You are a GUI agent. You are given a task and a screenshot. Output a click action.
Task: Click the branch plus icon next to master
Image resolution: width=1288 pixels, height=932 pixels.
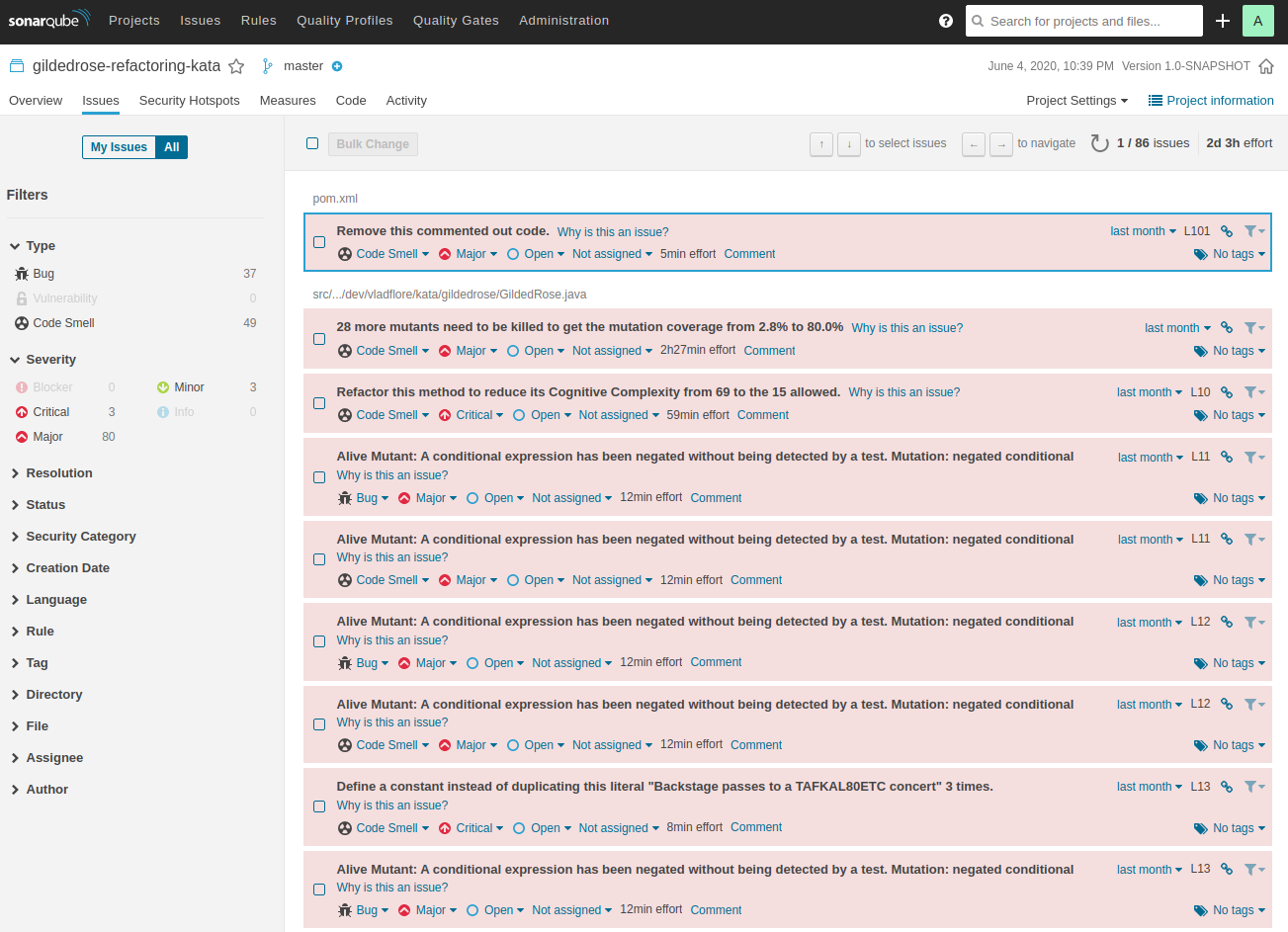click(337, 66)
